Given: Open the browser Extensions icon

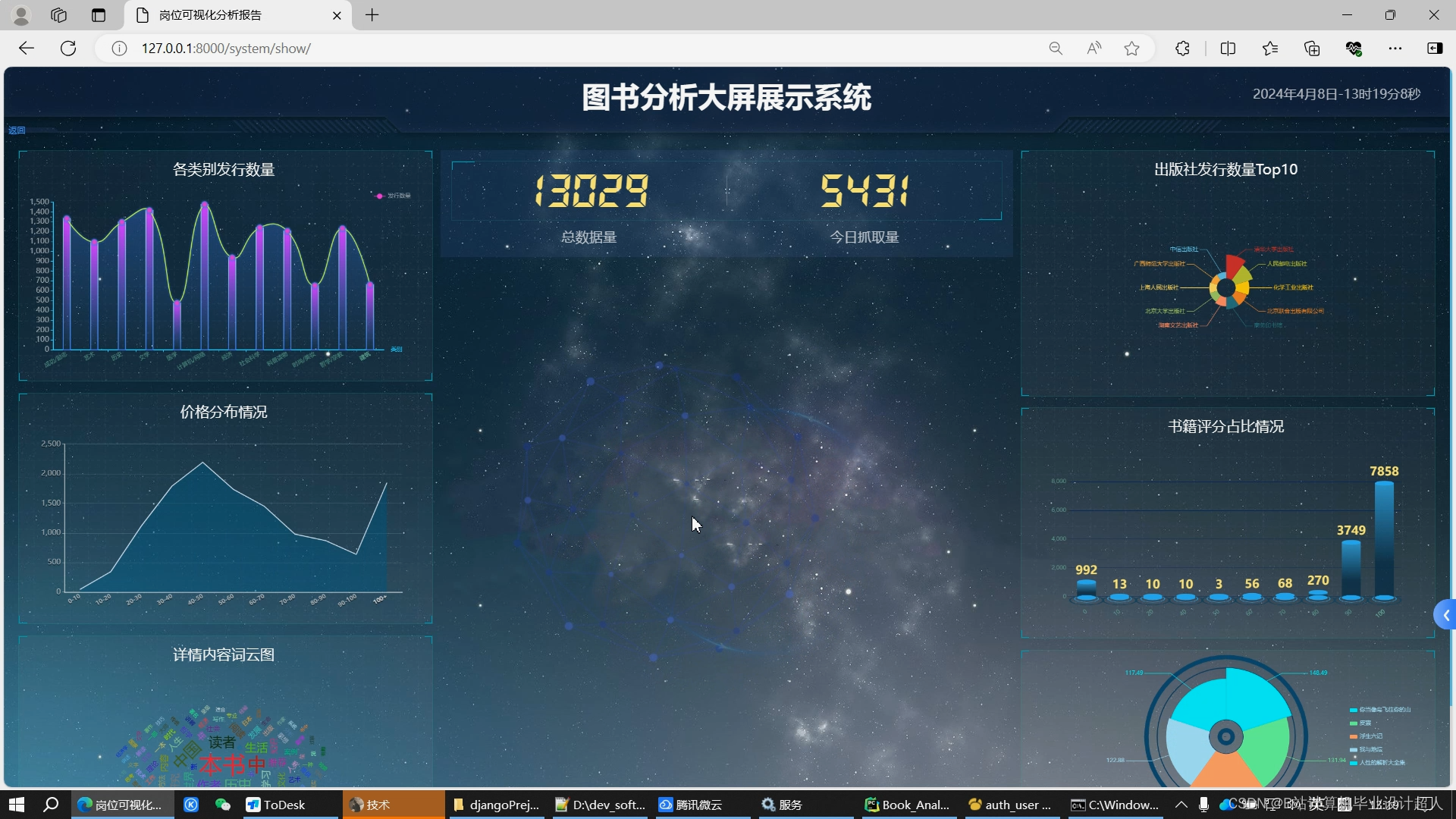Looking at the screenshot, I should (1182, 49).
